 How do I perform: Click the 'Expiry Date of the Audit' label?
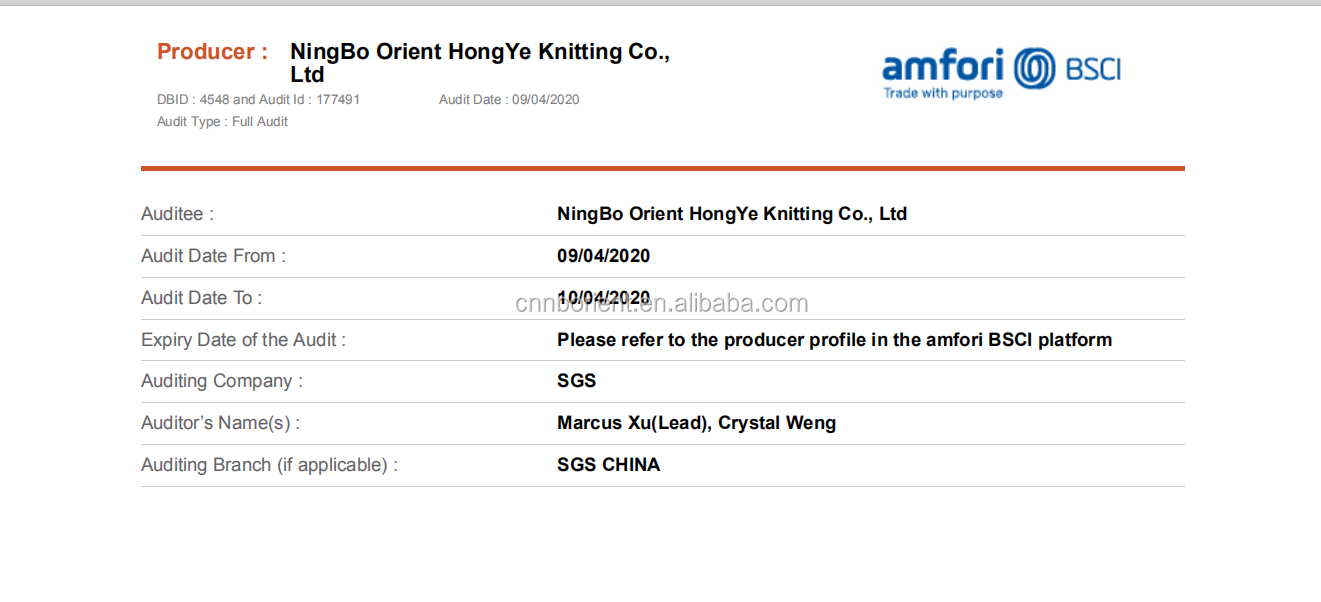pyautogui.click(x=243, y=340)
